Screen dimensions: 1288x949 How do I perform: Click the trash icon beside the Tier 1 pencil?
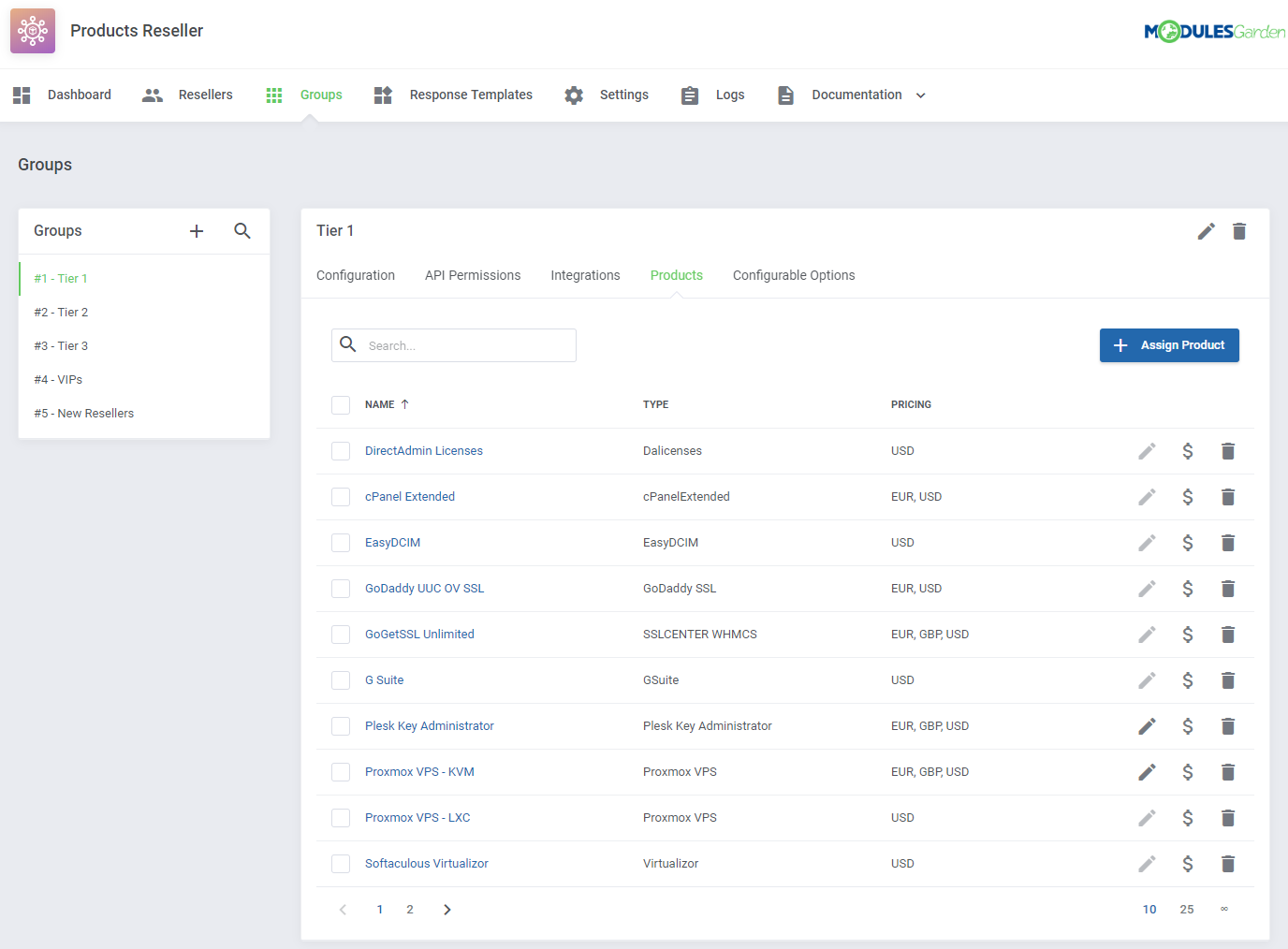[1239, 231]
